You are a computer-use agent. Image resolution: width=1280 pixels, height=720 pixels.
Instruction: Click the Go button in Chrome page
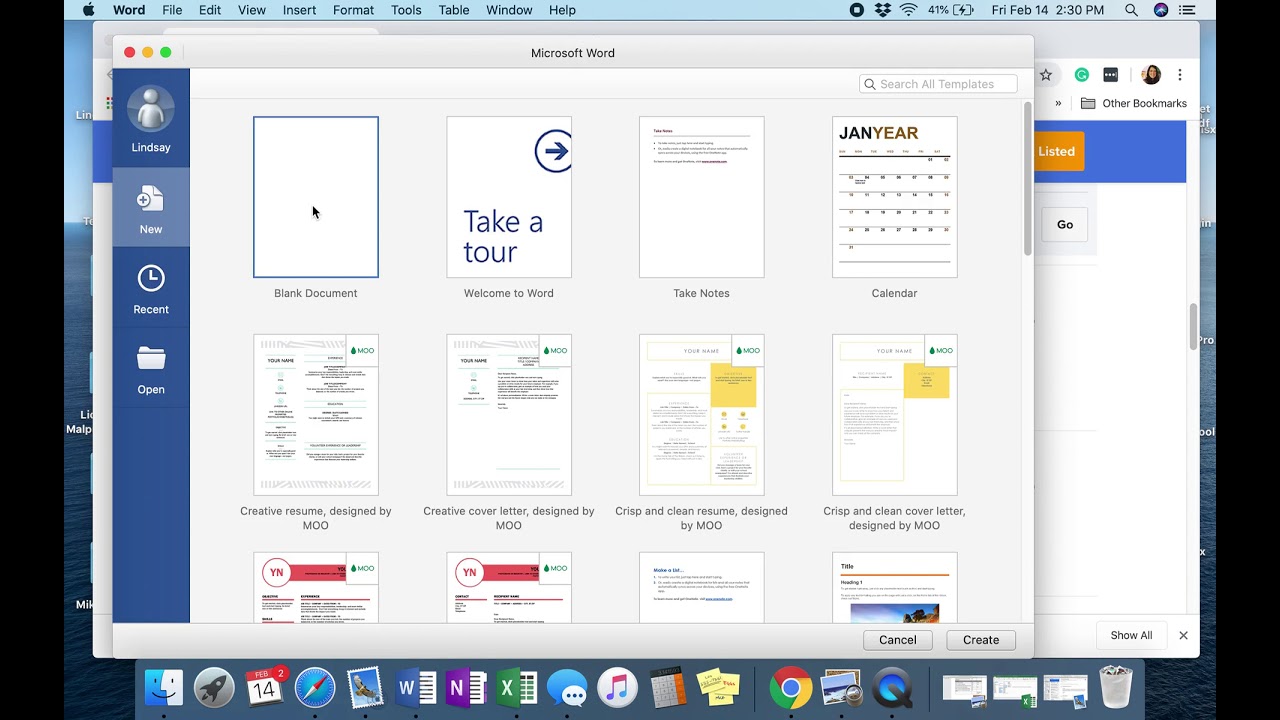(x=1065, y=224)
